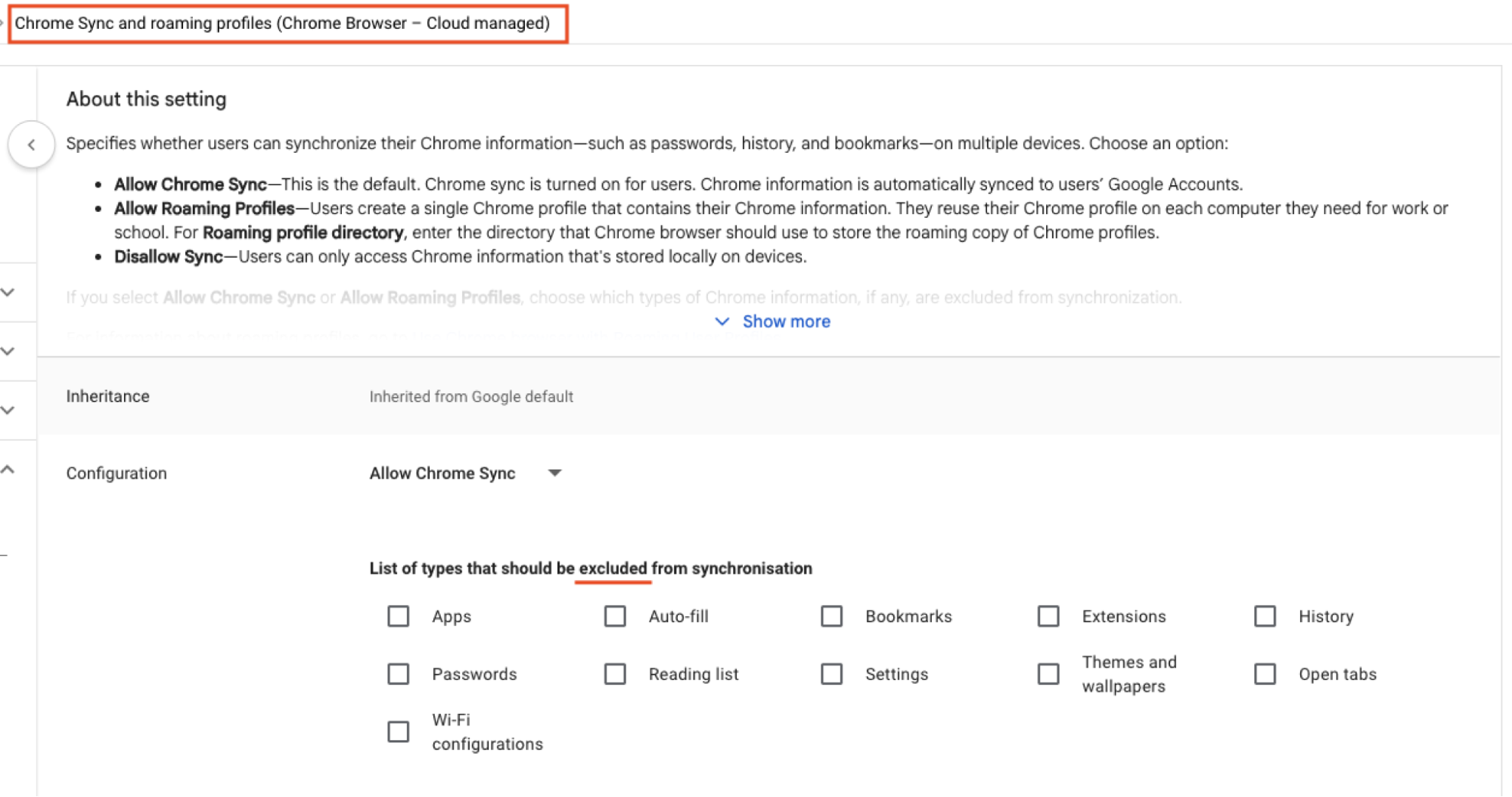The width and height of the screenshot is (1512, 797).
Task: Click the Inheritance row showing Google default
Action: [x=470, y=396]
